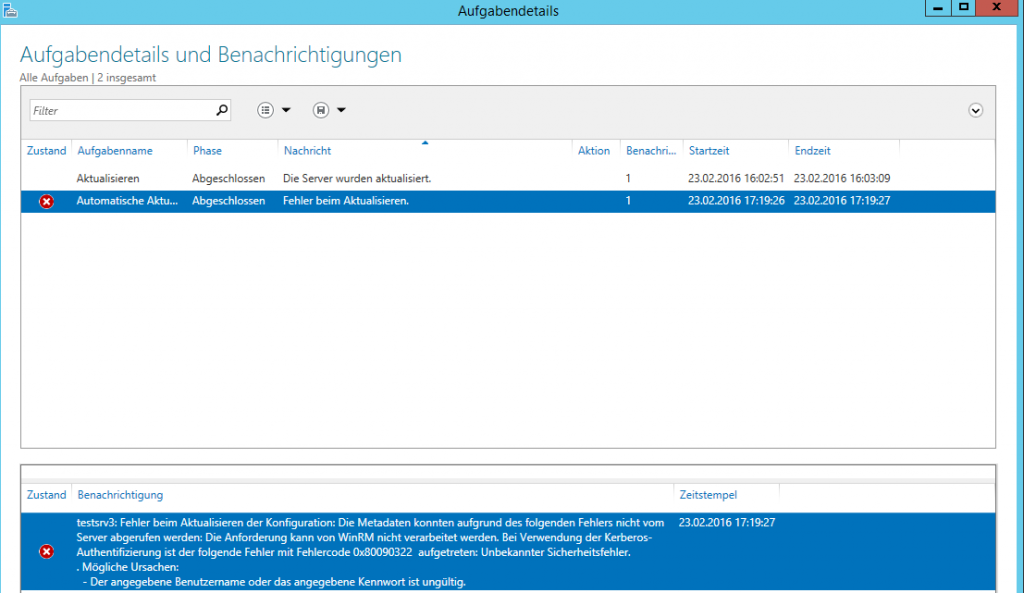Open the list query options icon
This screenshot has width=1024, height=593.
[x=265, y=110]
